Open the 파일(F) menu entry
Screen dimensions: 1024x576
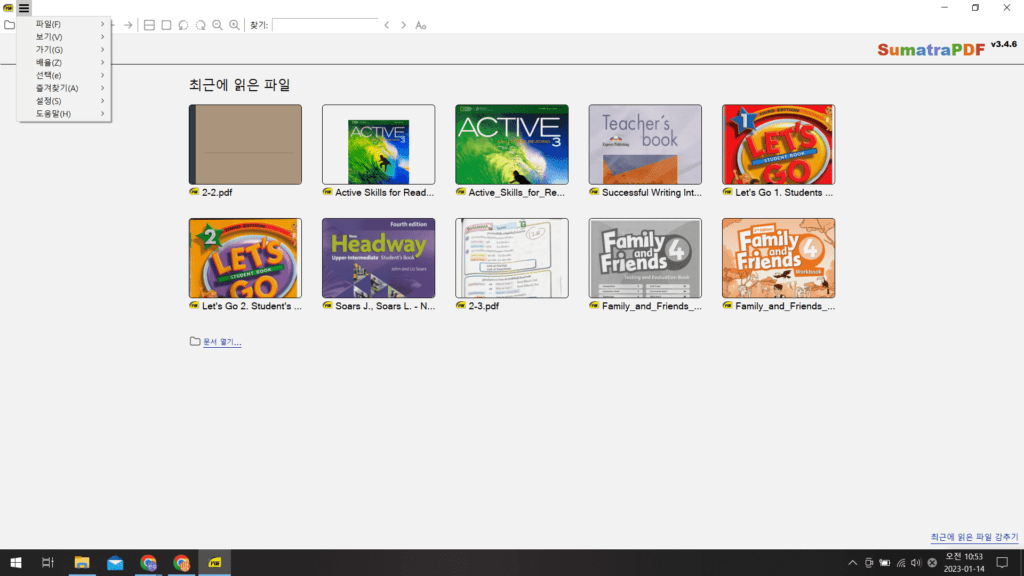click(x=64, y=24)
